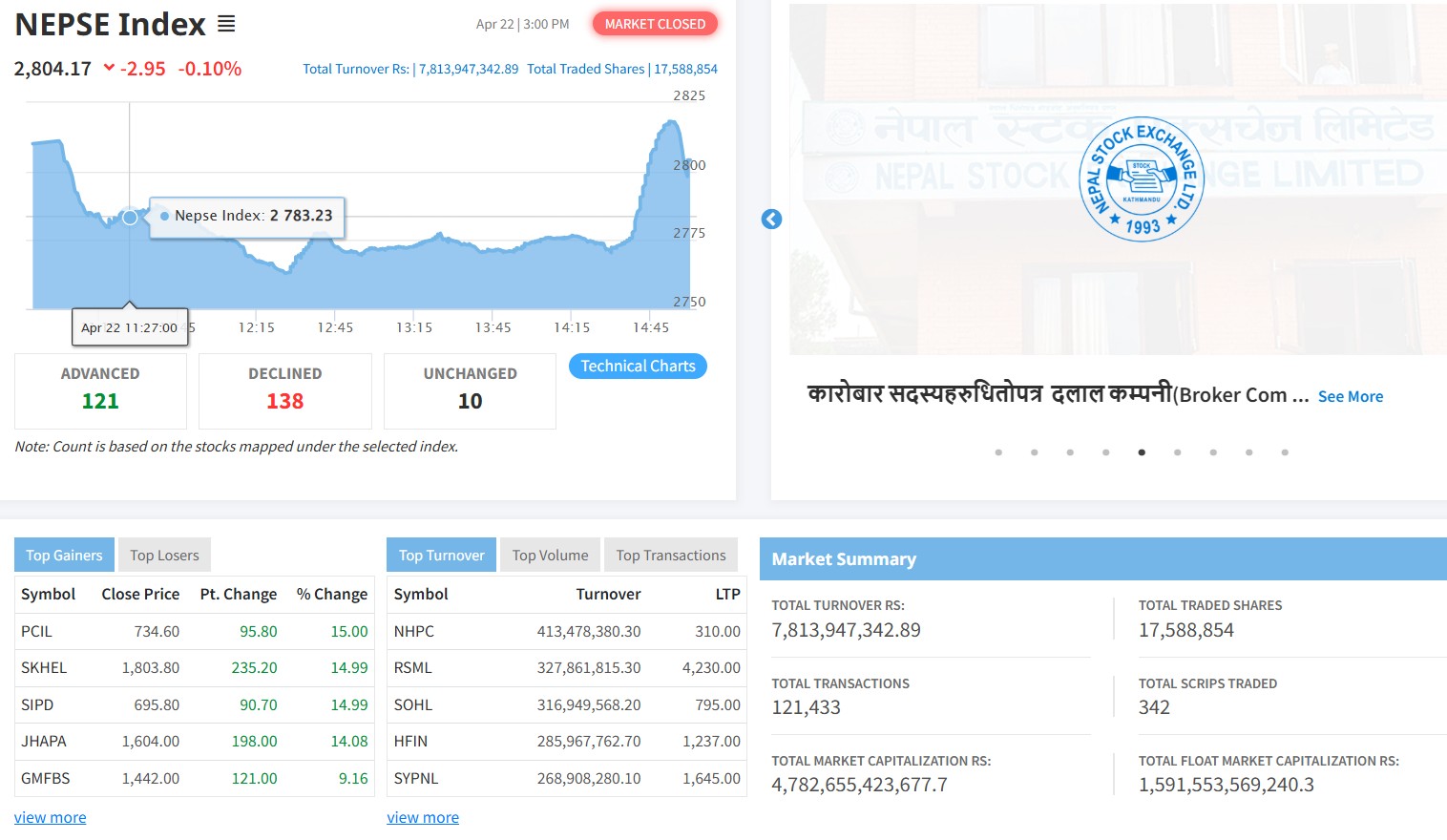Click view more under Top Turnover table
This screenshot has width=1447, height=840.
tap(423, 818)
